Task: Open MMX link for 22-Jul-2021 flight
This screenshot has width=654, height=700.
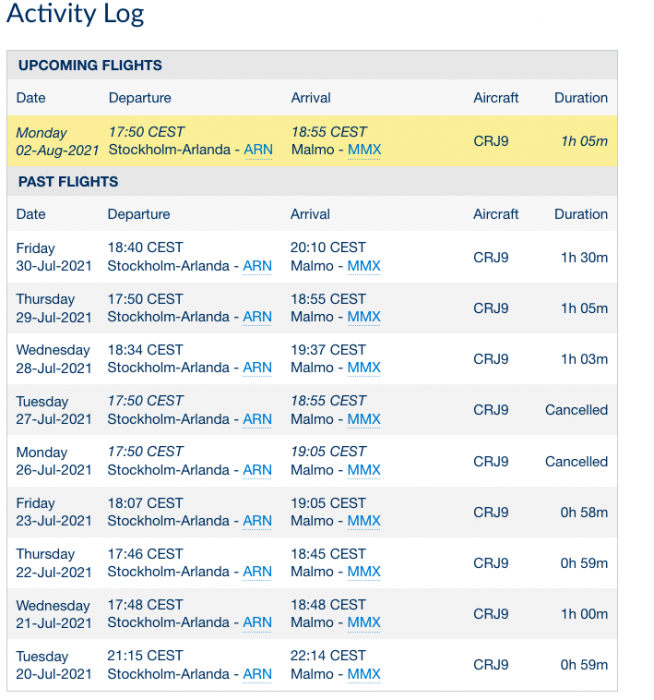Action: [364, 572]
